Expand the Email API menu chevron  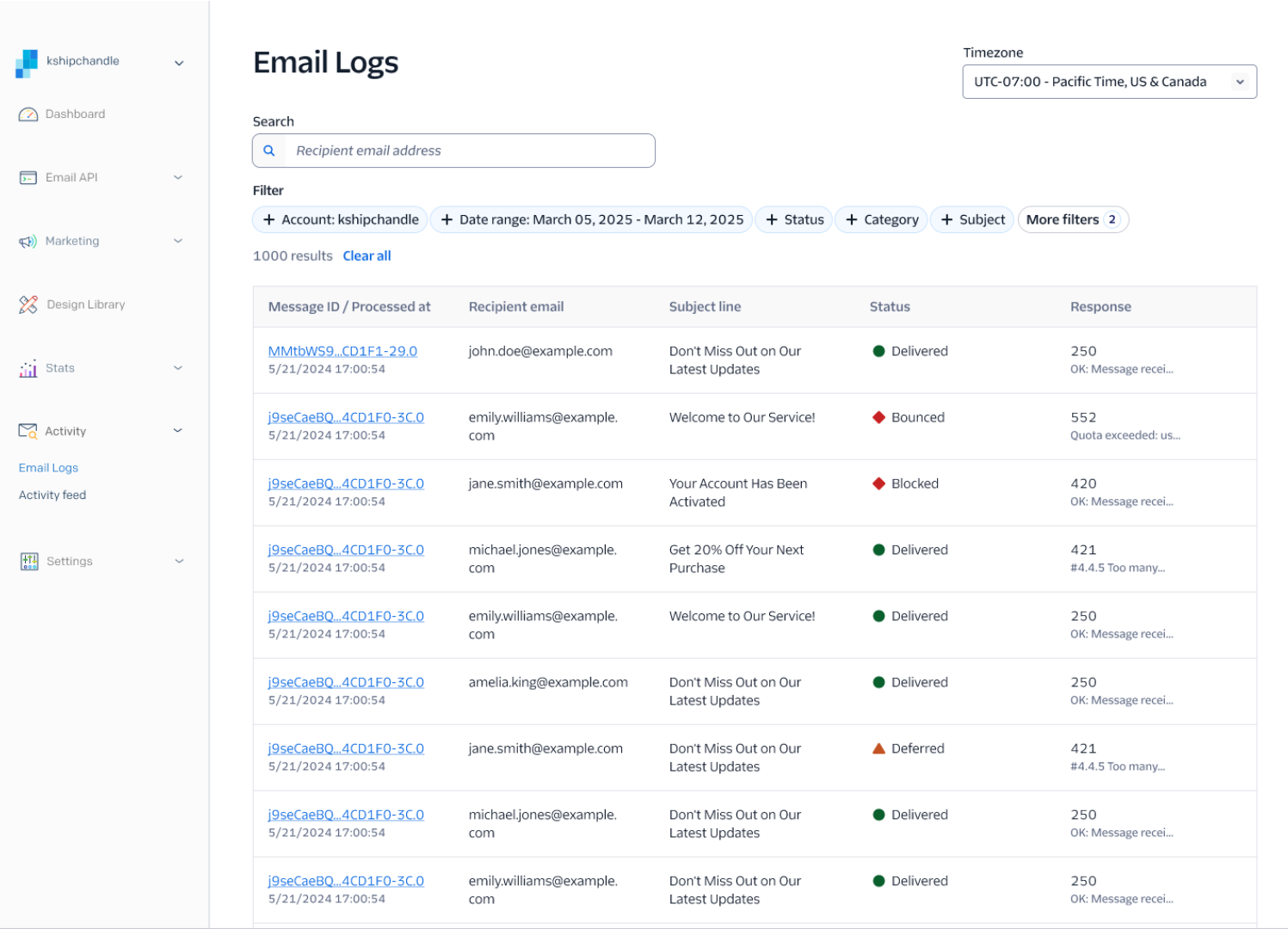178,178
